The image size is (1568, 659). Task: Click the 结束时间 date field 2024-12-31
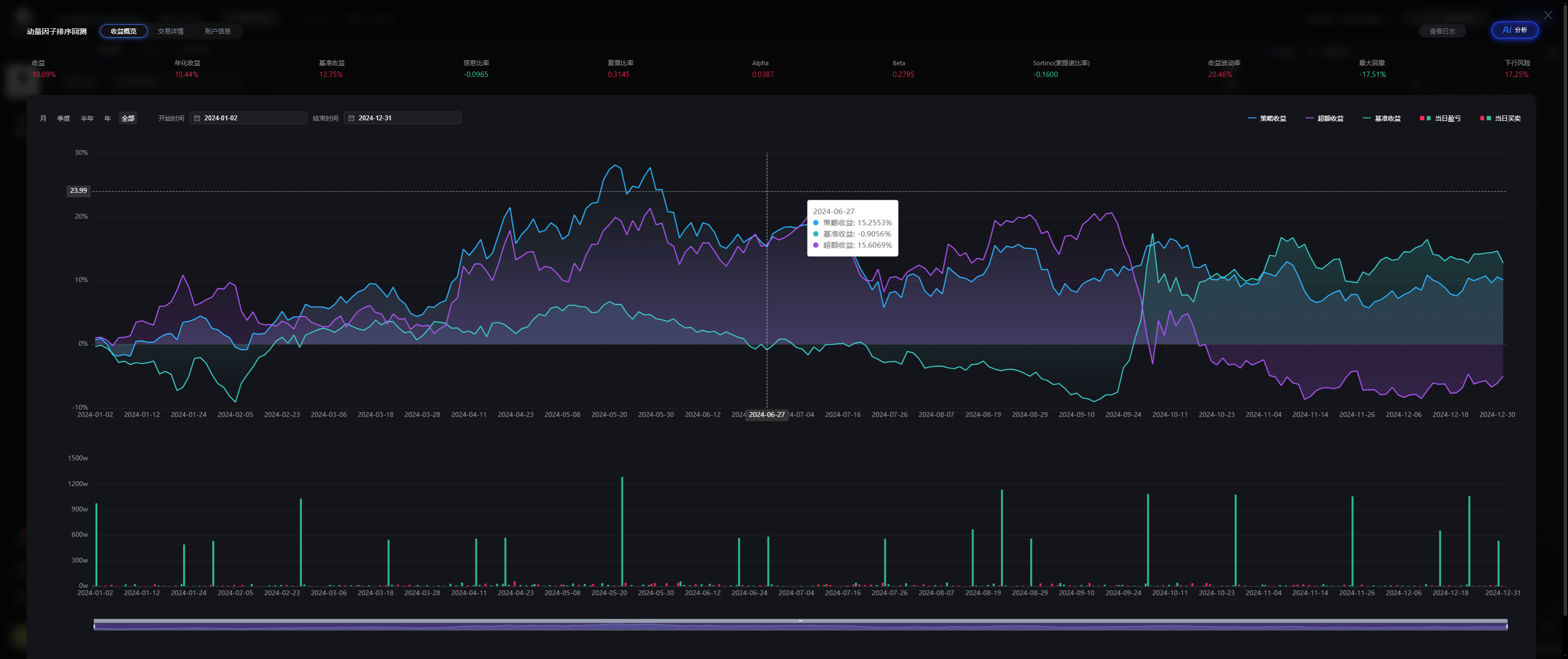[x=402, y=118]
